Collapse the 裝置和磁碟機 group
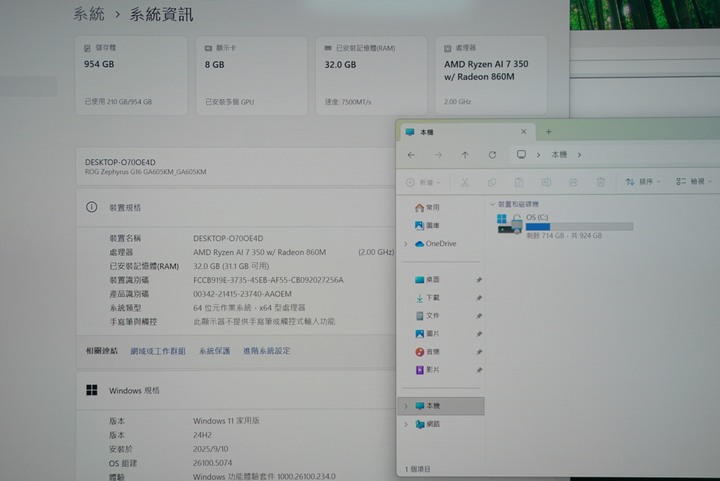 coord(492,204)
